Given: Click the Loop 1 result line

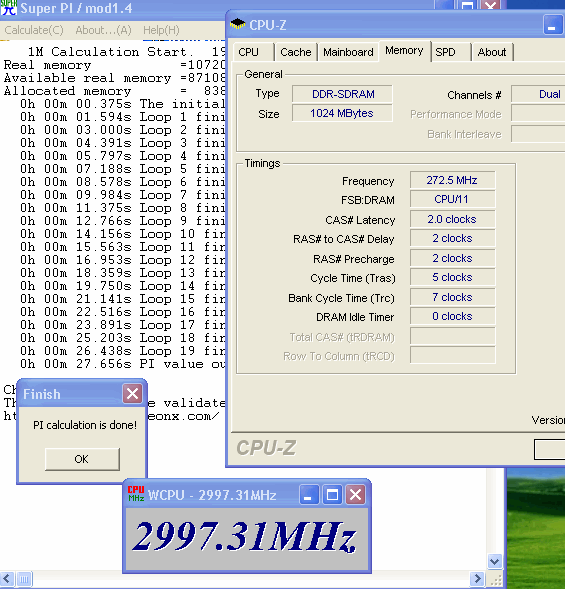Looking at the screenshot, I should click(122, 117).
